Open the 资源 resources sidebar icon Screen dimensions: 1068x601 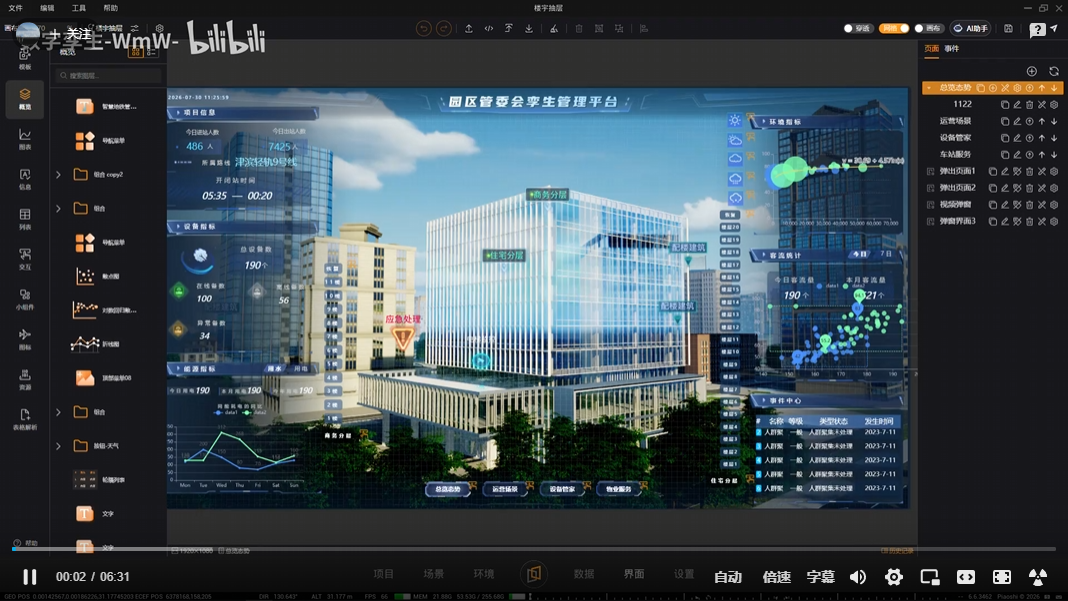point(25,380)
